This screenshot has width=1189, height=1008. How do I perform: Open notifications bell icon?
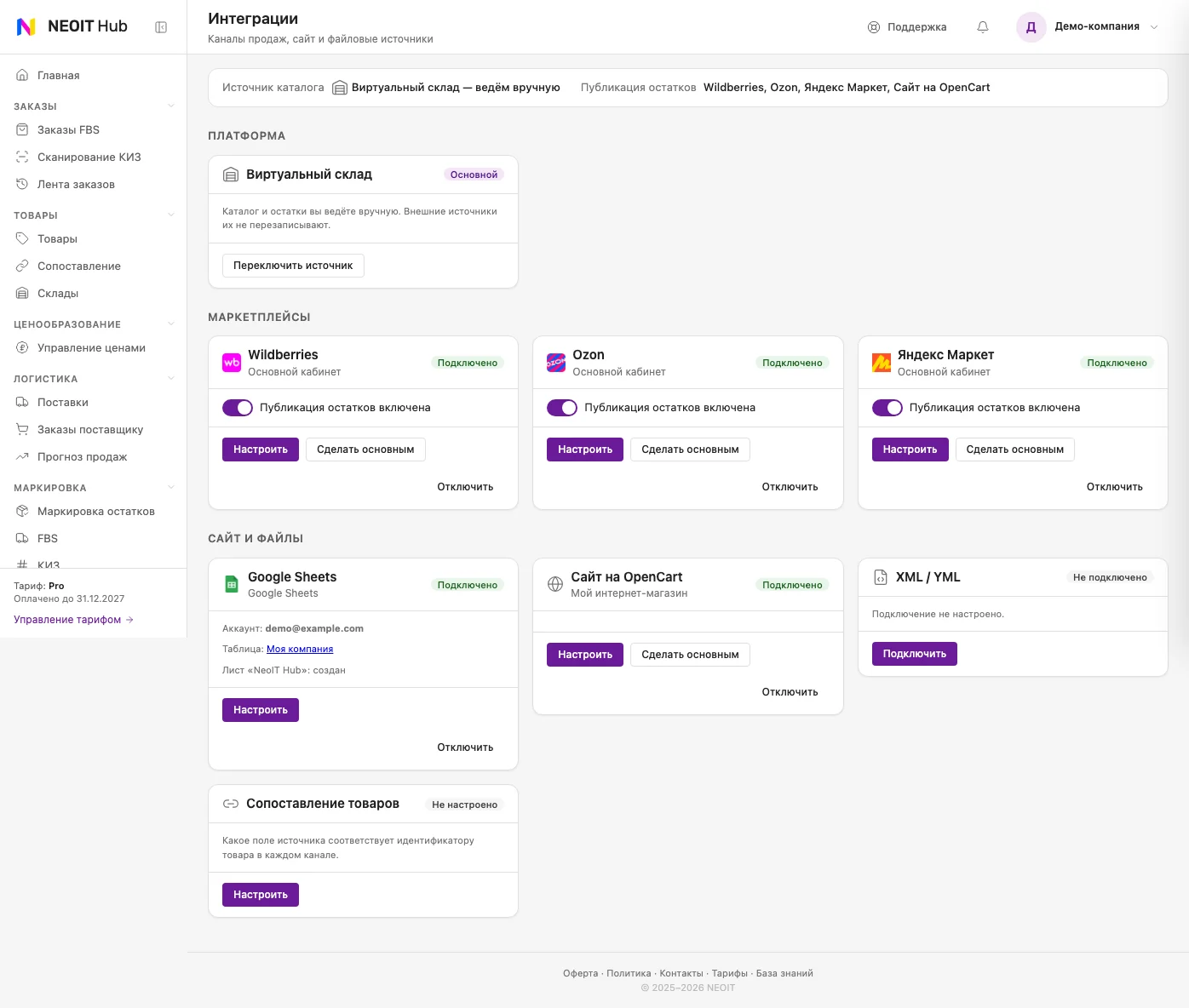(x=983, y=27)
